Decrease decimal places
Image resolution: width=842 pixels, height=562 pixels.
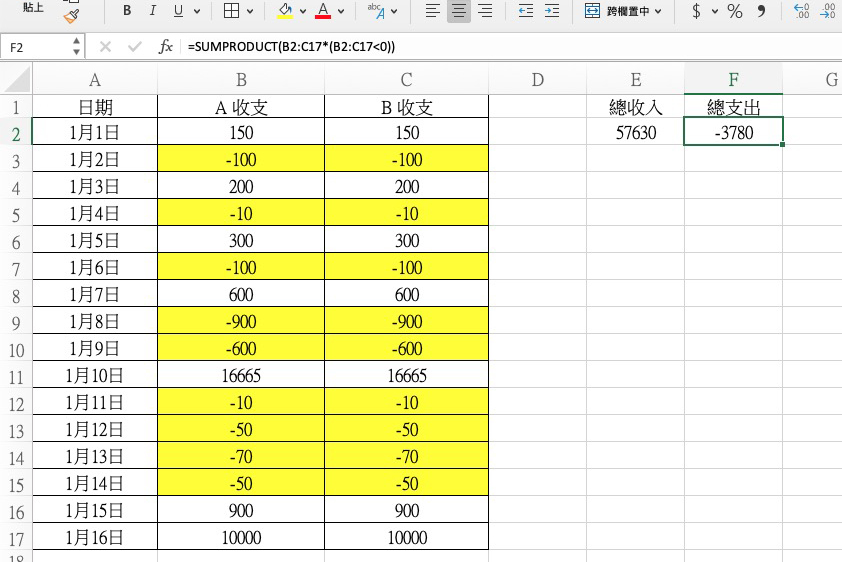coord(828,10)
